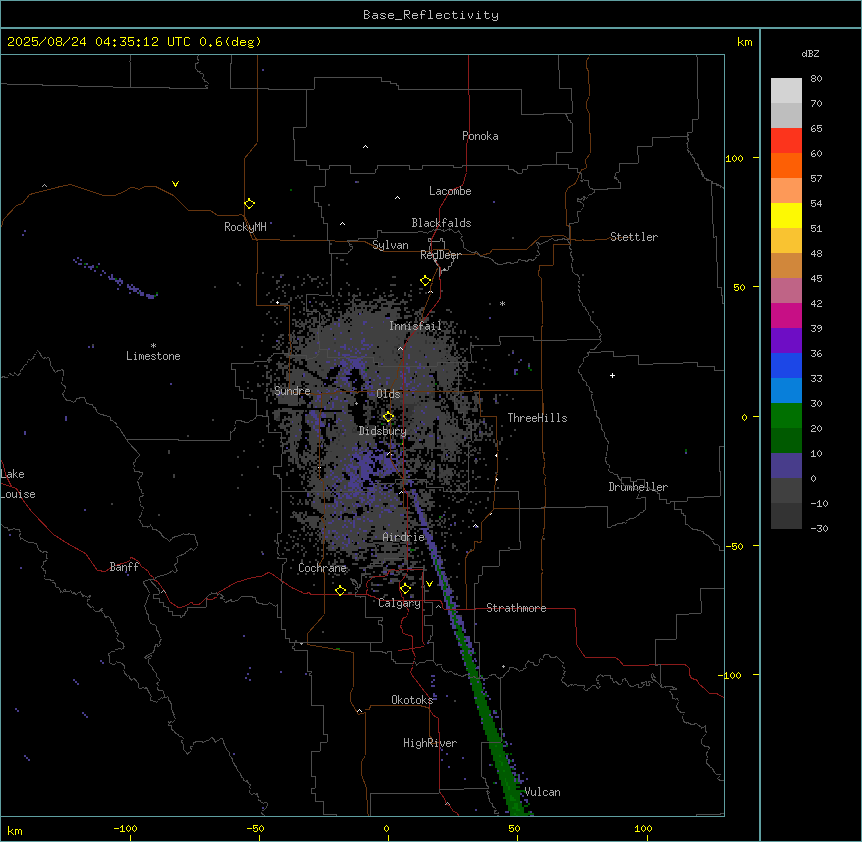Select the green 20-30 dBZ legend band

tap(786, 416)
